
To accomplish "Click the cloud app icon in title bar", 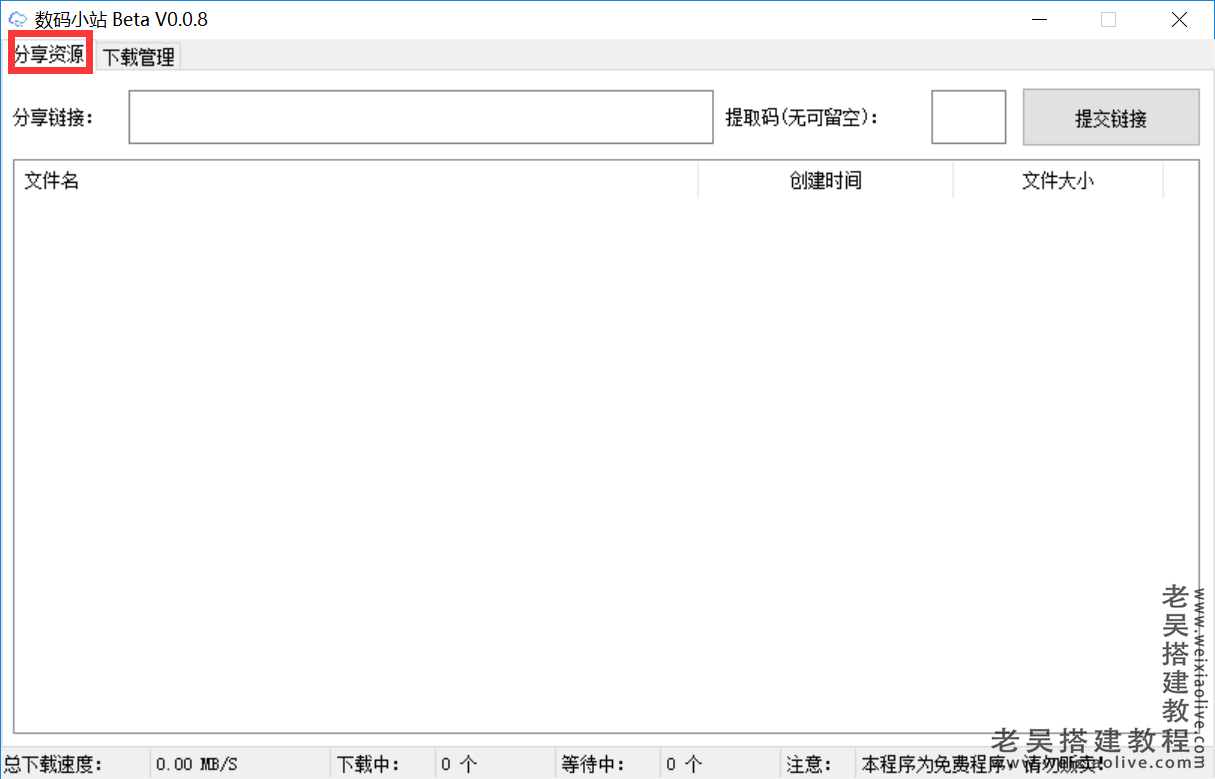I will [x=17, y=18].
